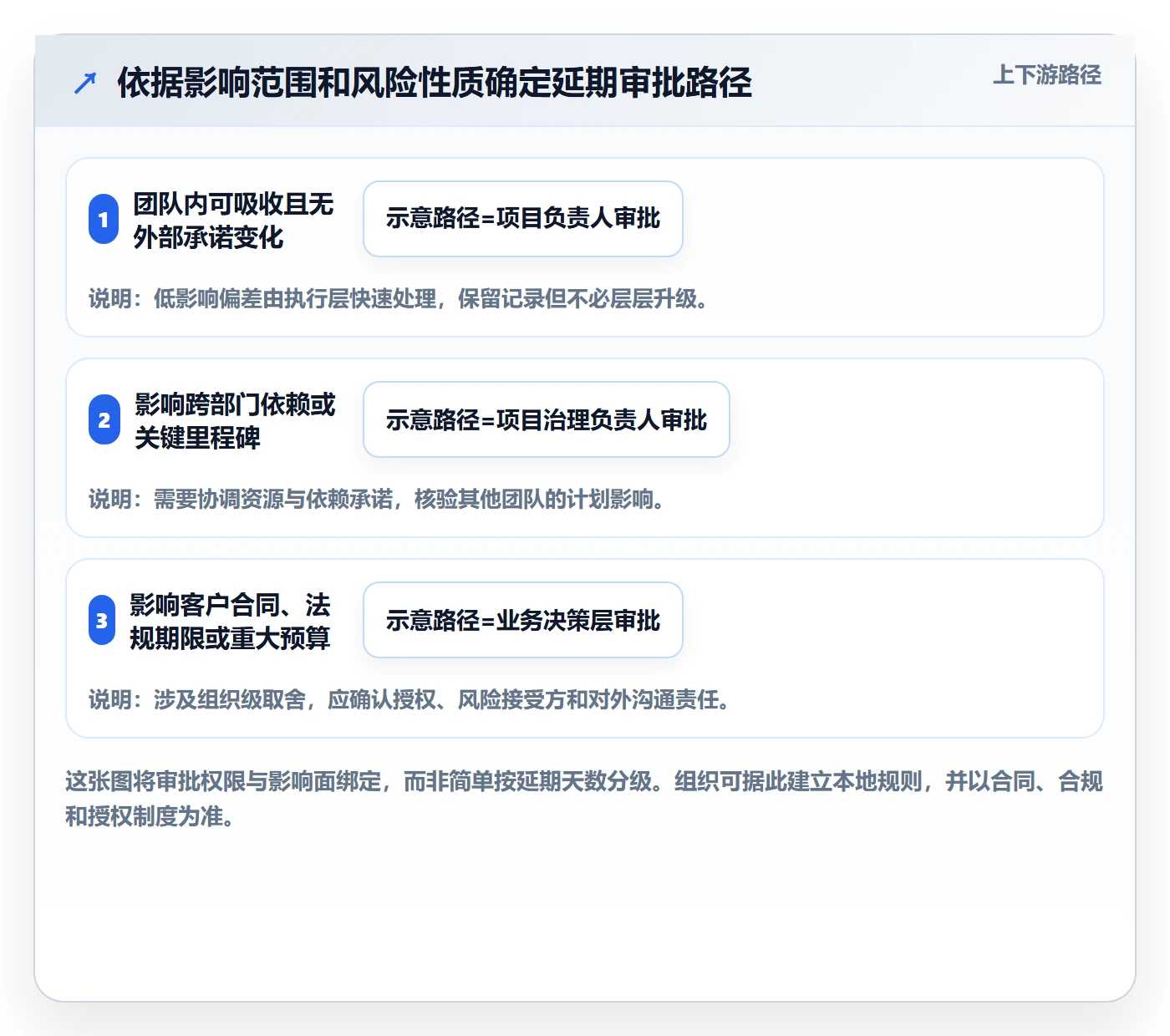
Task: Select the step 3 number badge
Action: click(101, 620)
